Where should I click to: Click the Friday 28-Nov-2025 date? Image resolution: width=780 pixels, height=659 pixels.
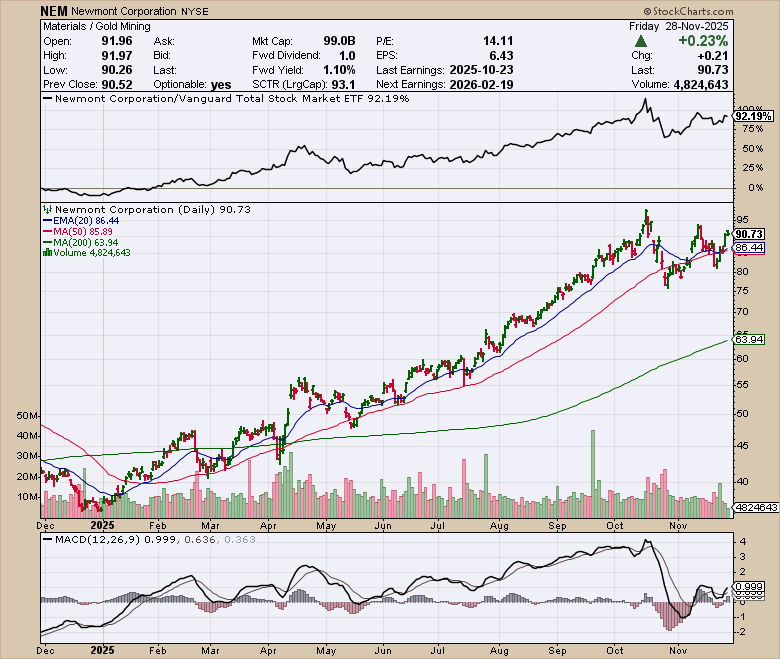[x=679, y=26]
